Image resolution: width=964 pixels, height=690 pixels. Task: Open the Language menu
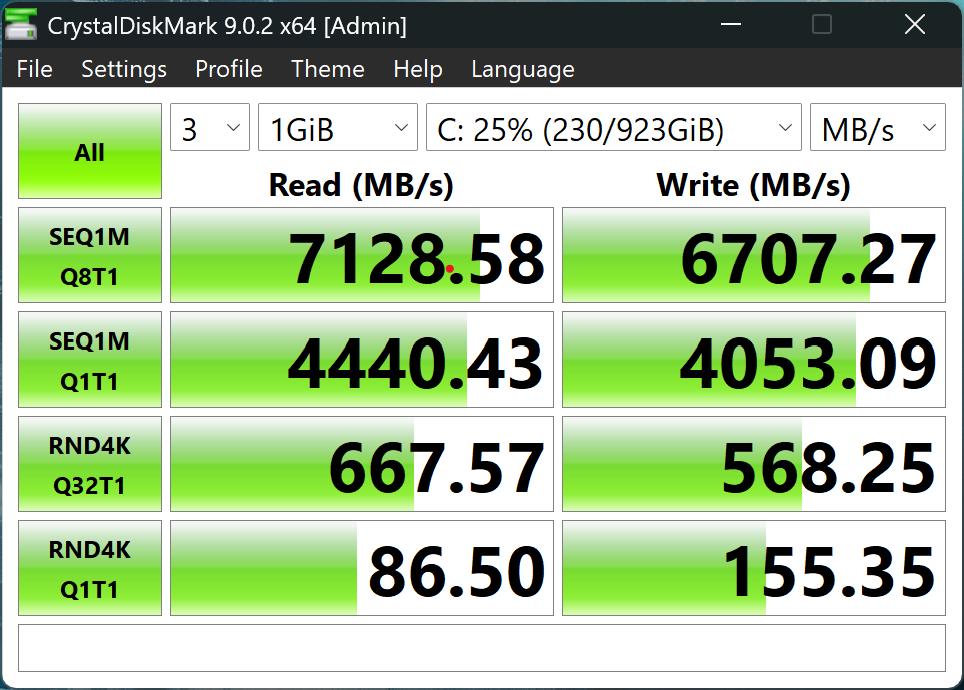(523, 69)
